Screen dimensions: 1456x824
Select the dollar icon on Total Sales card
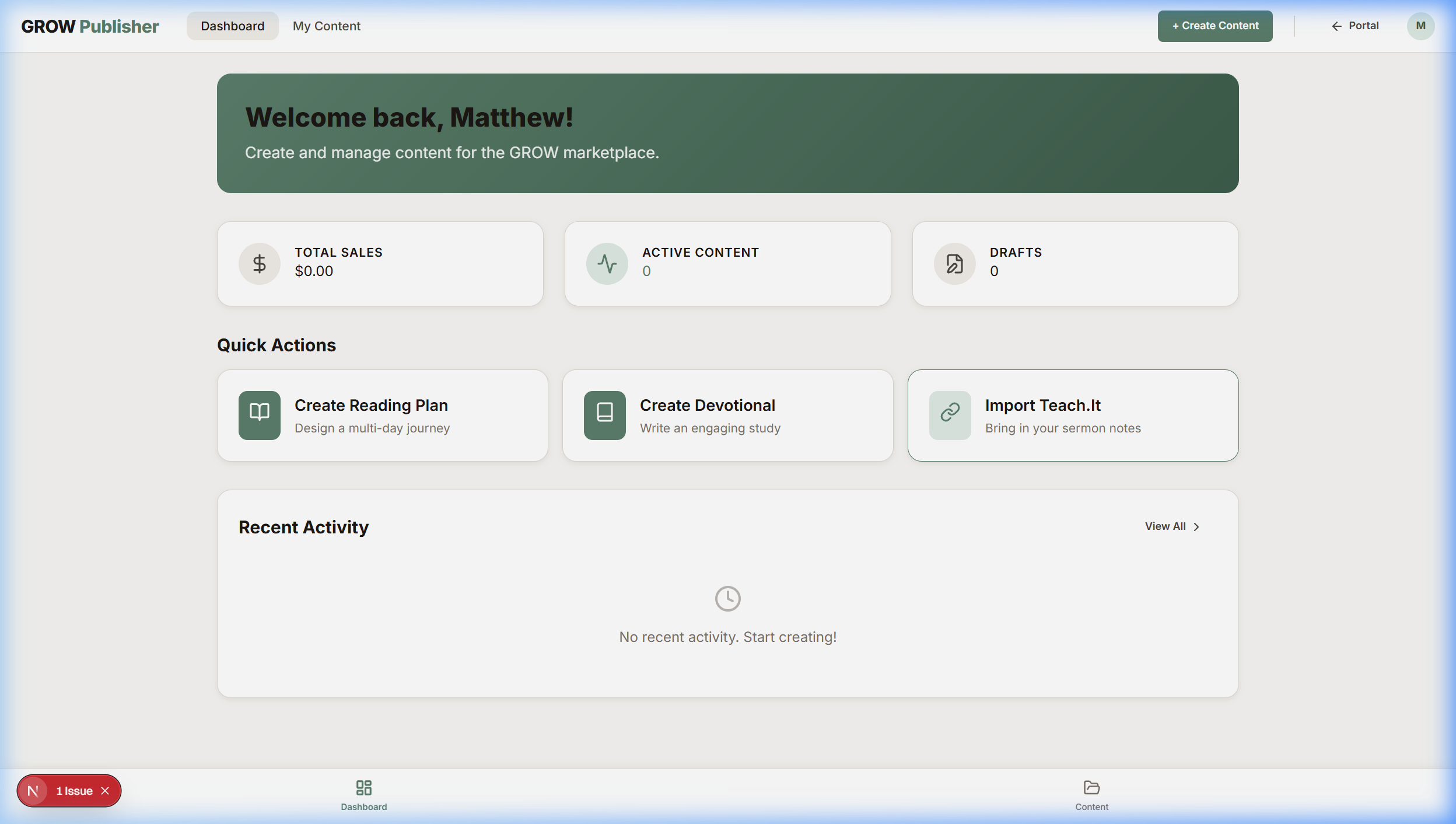[x=258, y=263]
